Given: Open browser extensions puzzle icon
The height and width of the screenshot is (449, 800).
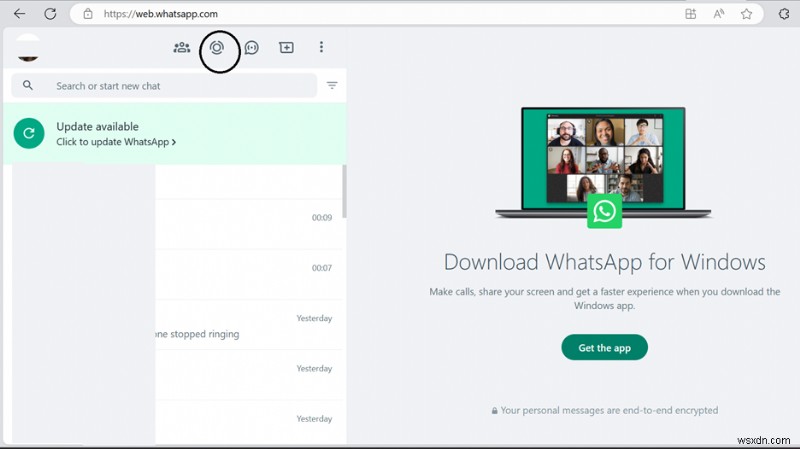Looking at the screenshot, I should [x=784, y=14].
